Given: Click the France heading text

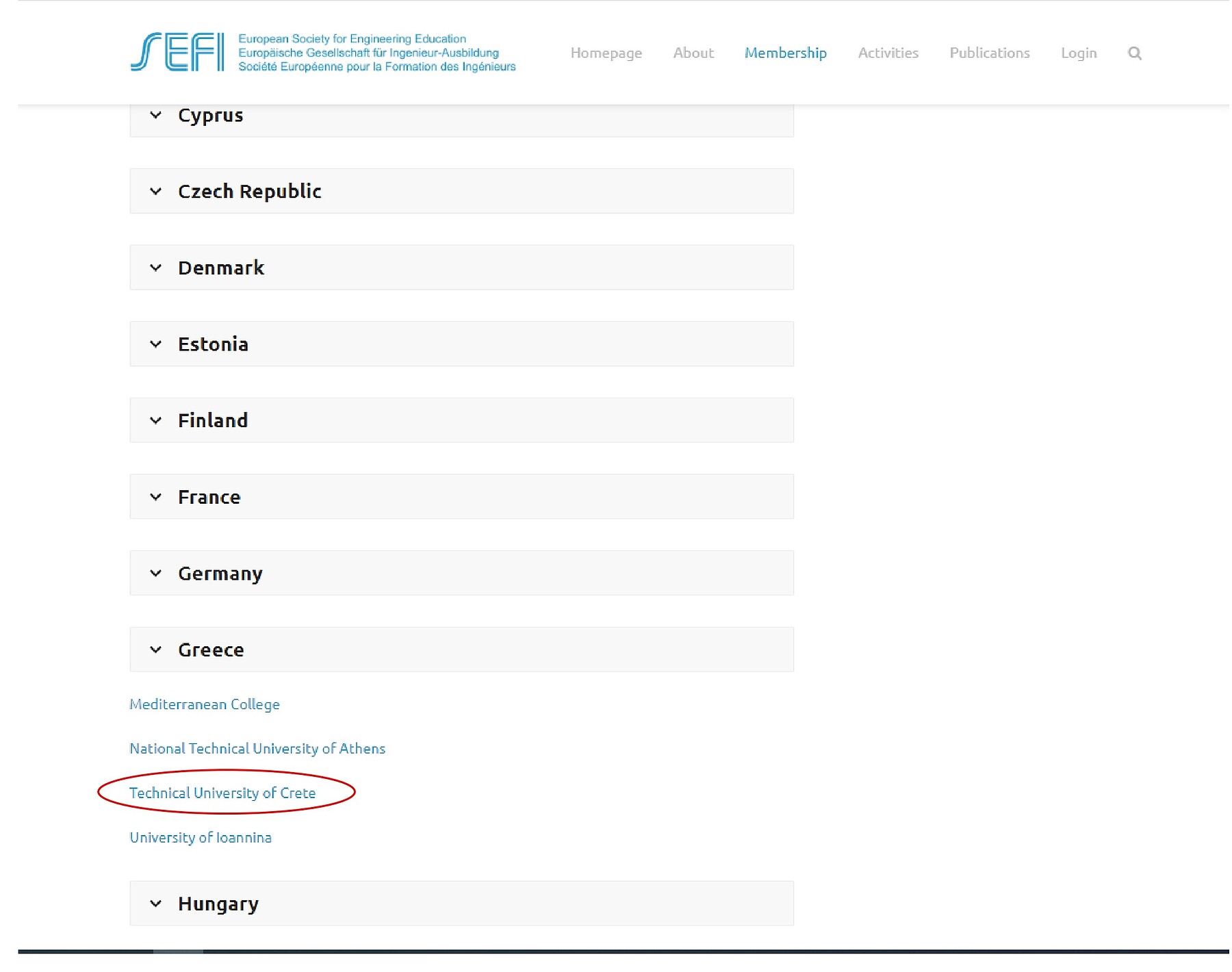Looking at the screenshot, I should tap(209, 497).
